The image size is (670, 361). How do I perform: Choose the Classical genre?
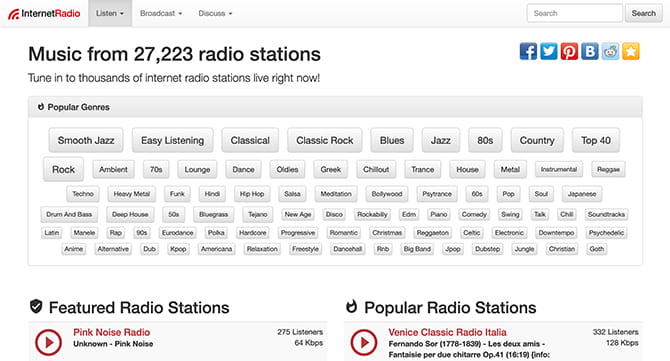[x=250, y=140]
